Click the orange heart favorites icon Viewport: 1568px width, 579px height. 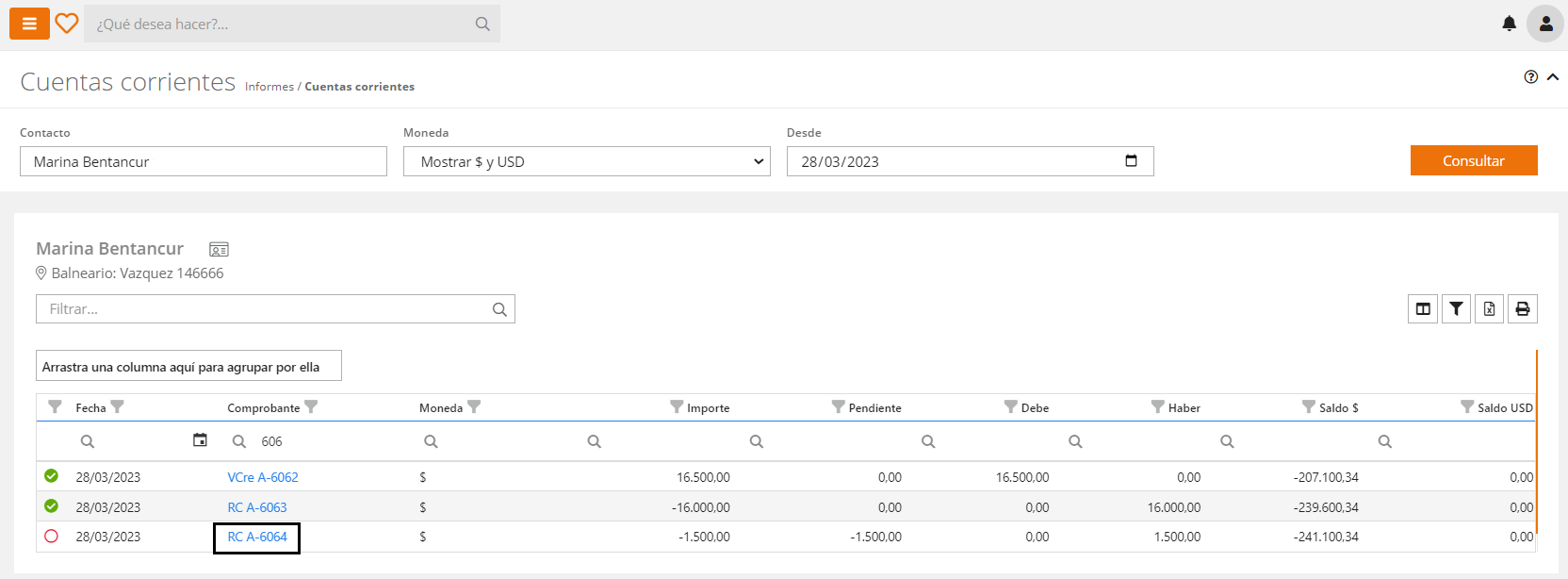(67, 24)
